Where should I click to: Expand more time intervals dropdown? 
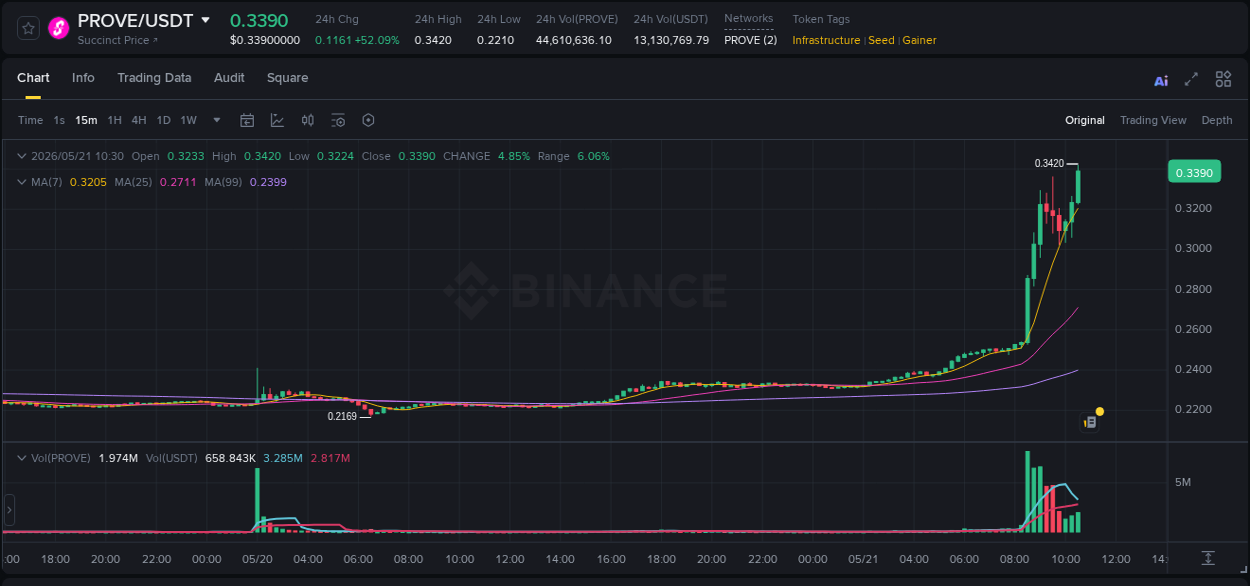(x=216, y=120)
